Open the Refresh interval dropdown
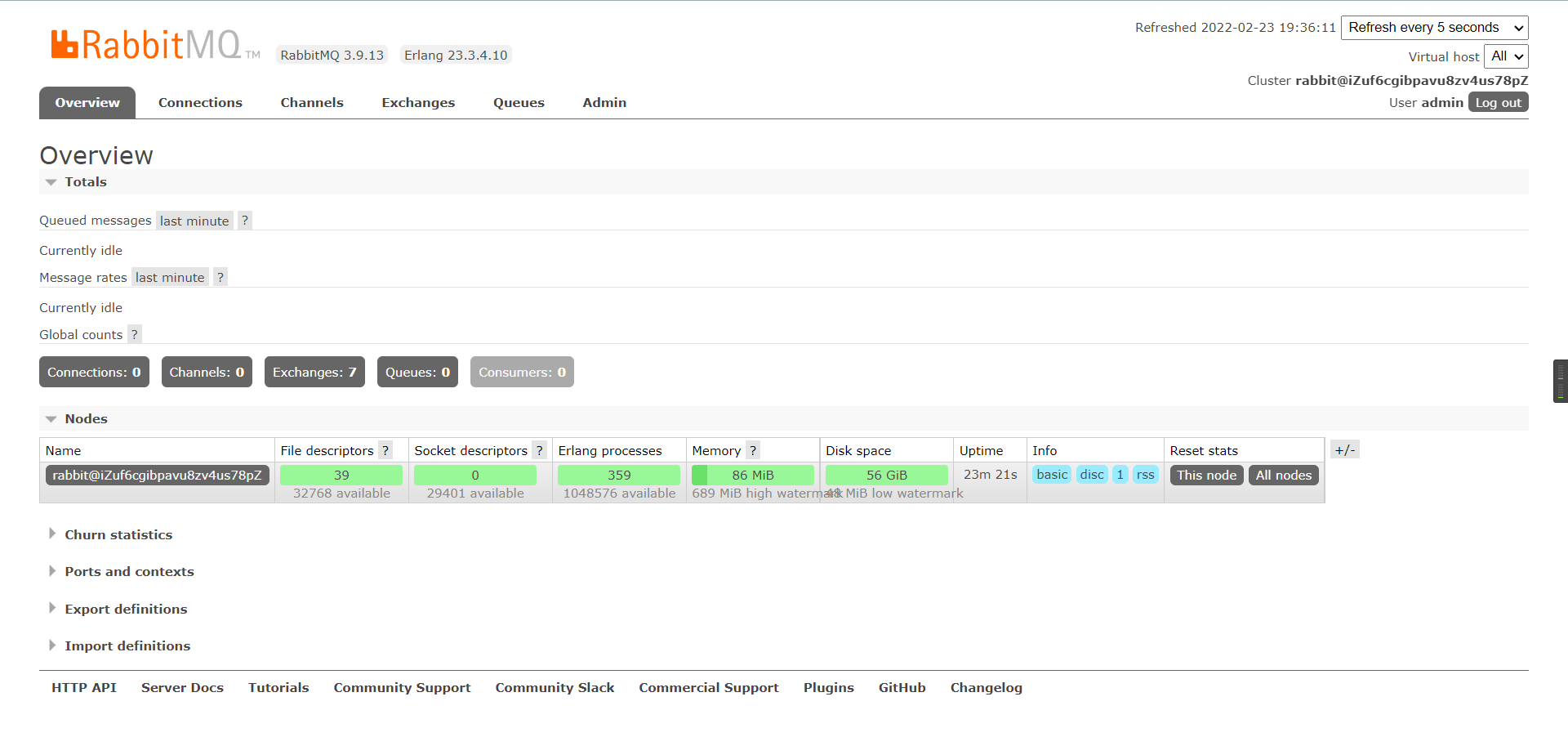Screen dimensions: 1568x737 pyautogui.click(x=1435, y=28)
